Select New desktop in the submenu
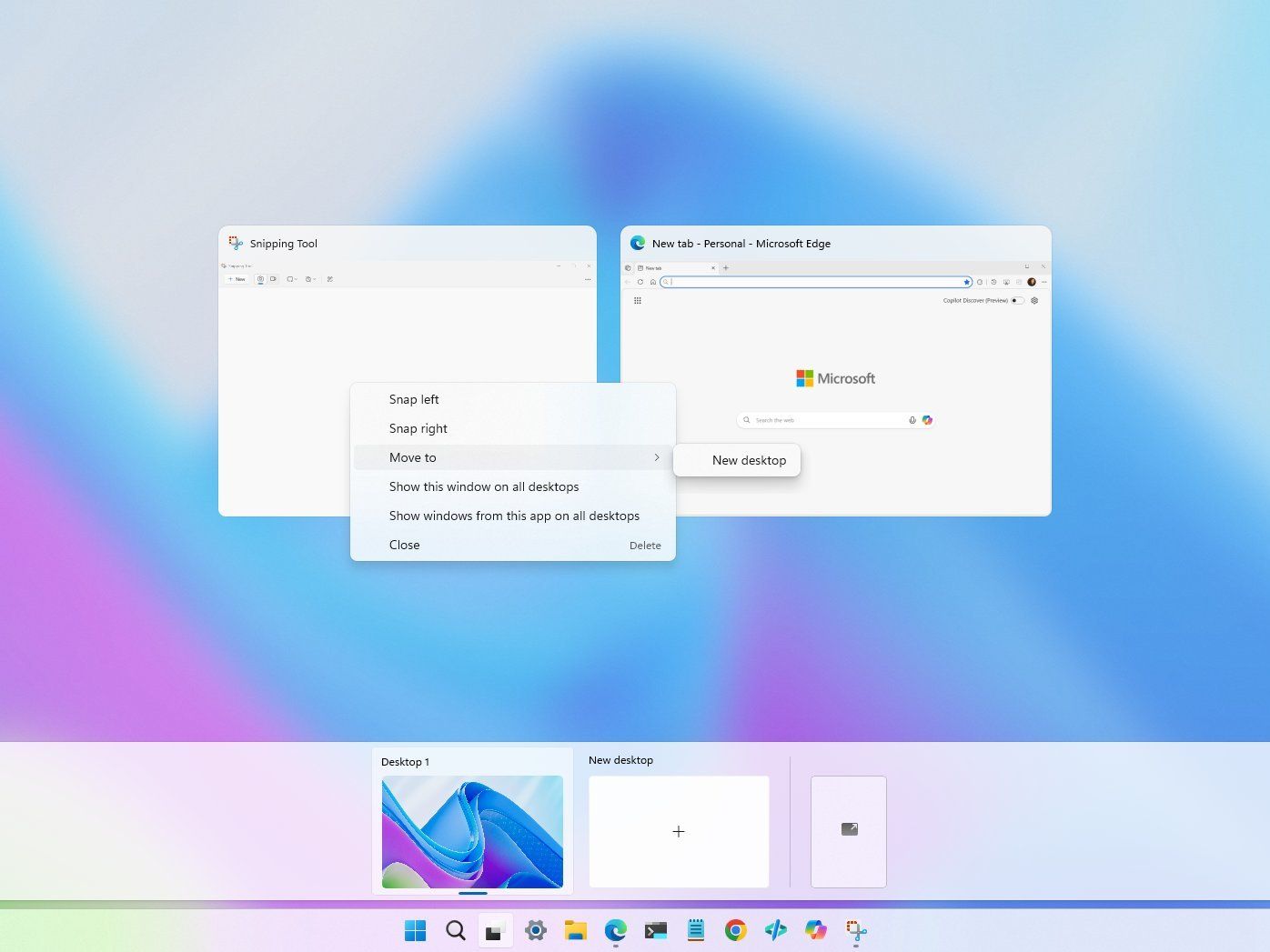Viewport: 1270px width, 952px height. pyautogui.click(x=737, y=460)
